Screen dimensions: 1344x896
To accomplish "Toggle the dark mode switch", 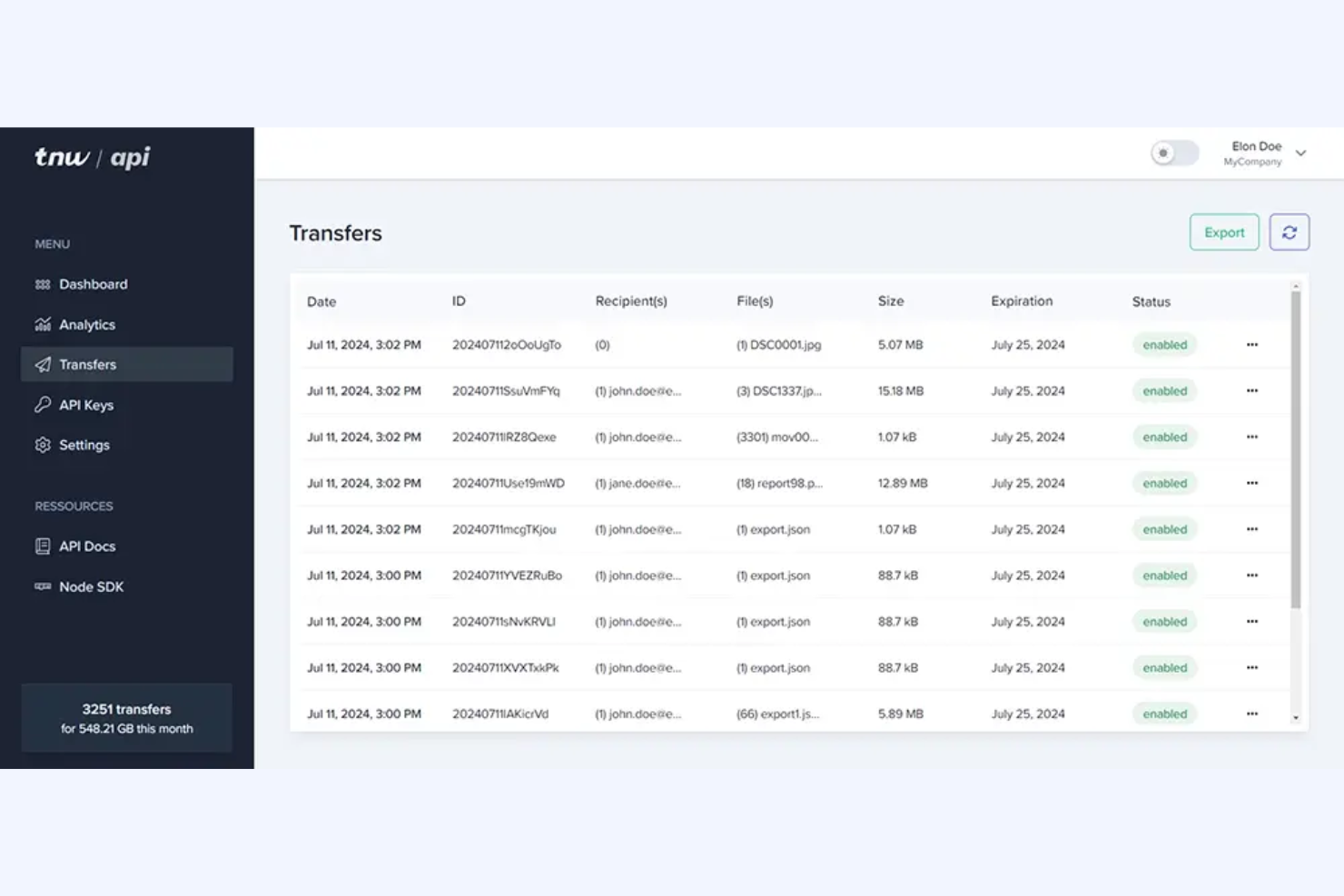I will [1174, 153].
